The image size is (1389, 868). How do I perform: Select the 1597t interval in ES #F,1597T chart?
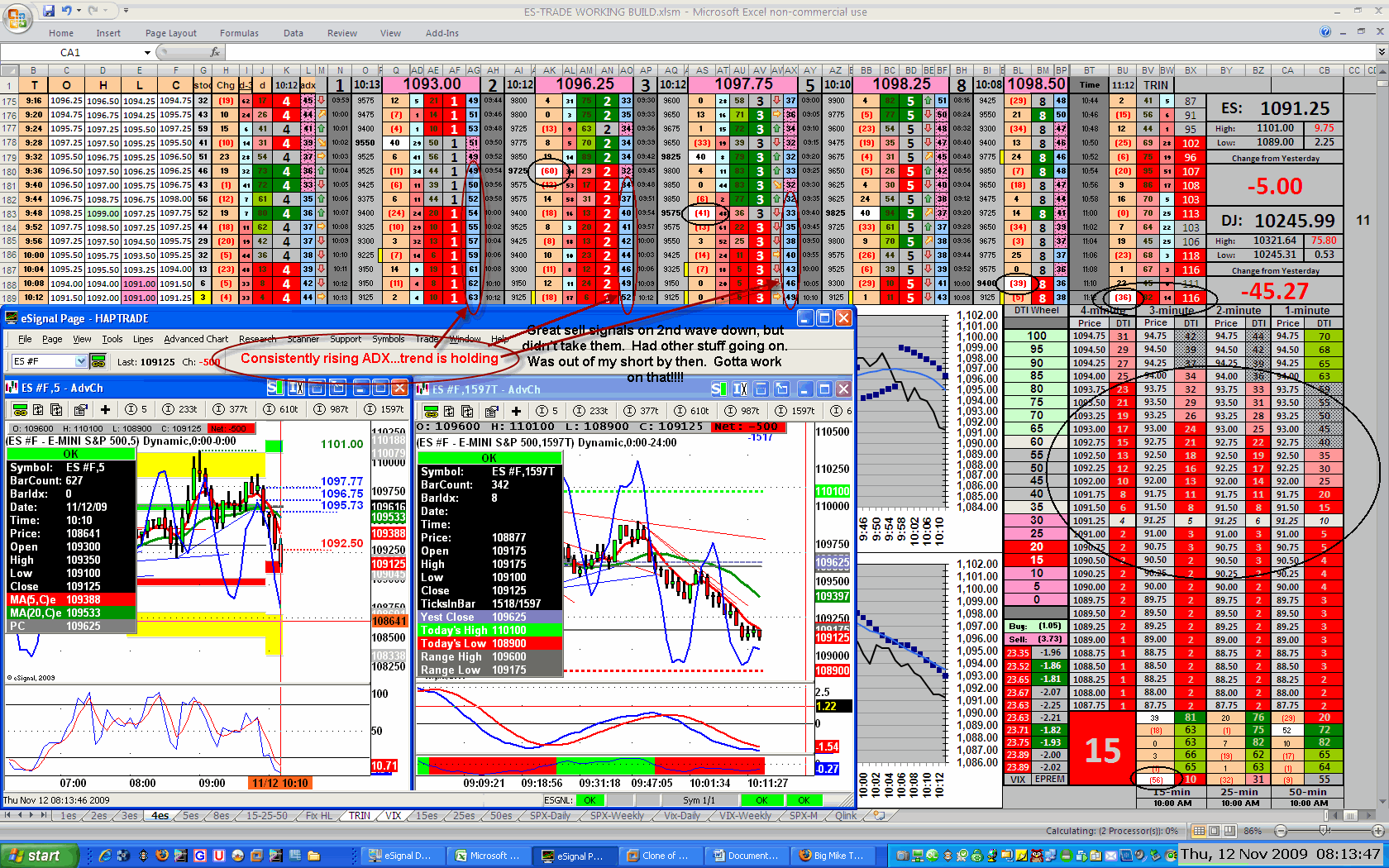[795, 411]
